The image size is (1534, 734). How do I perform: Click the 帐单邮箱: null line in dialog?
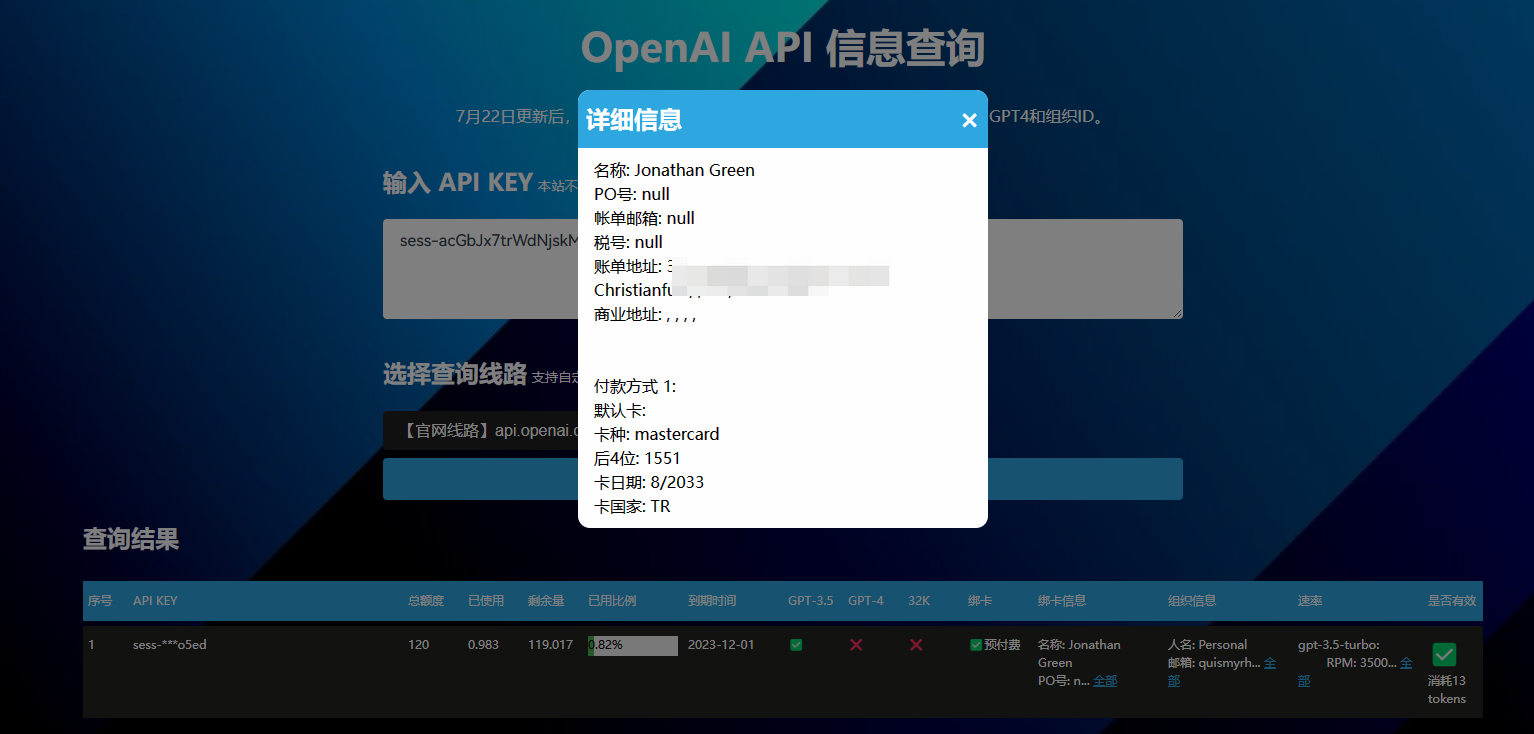pos(644,218)
